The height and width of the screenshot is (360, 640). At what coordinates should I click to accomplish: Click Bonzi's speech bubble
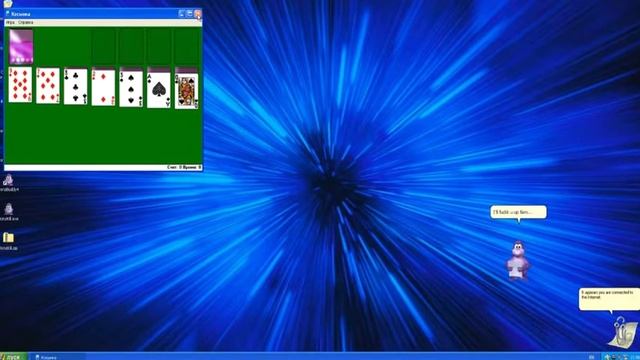pos(518,212)
